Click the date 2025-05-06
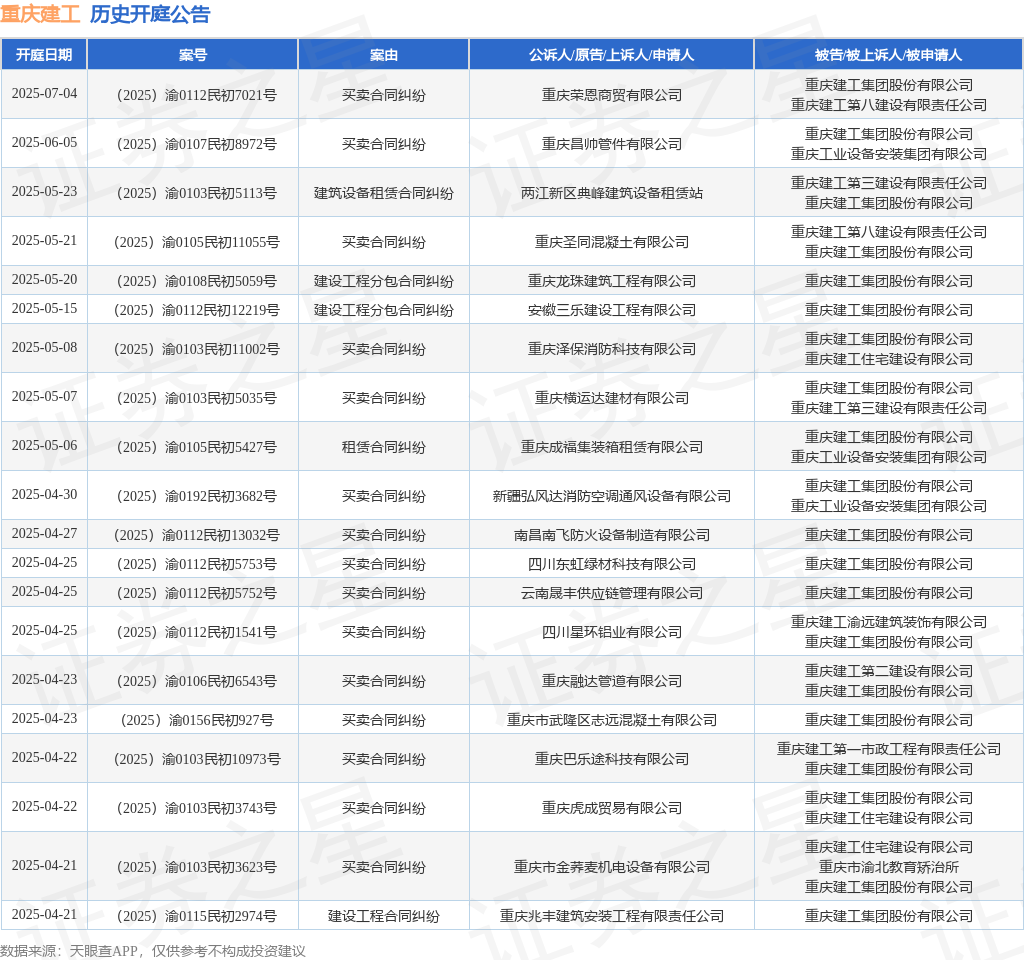 point(44,445)
